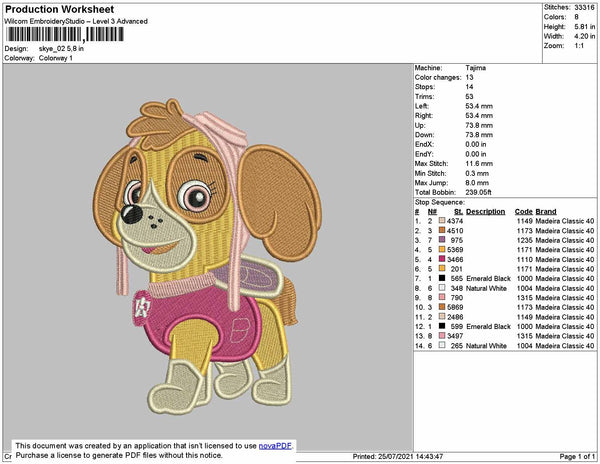The width and height of the screenshot is (600, 464).
Task: Select the Min Stitch value 0.3 mm
Action: click(x=477, y=173)
